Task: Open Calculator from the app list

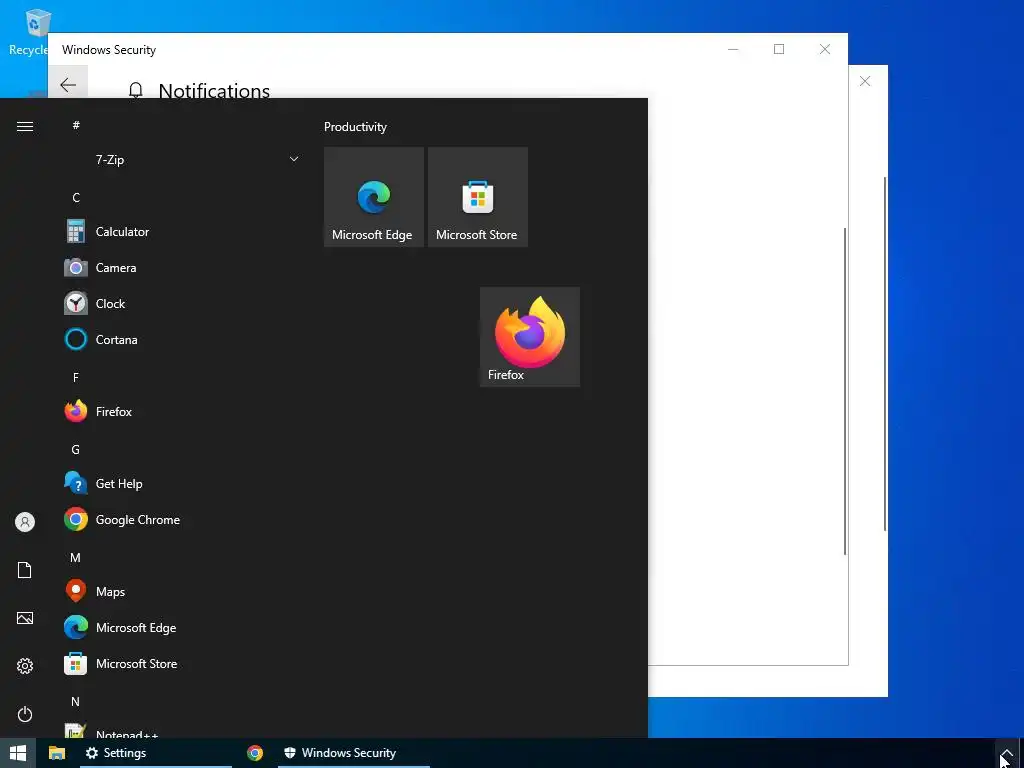Action: pyautogui.click(x=181, y=232)
